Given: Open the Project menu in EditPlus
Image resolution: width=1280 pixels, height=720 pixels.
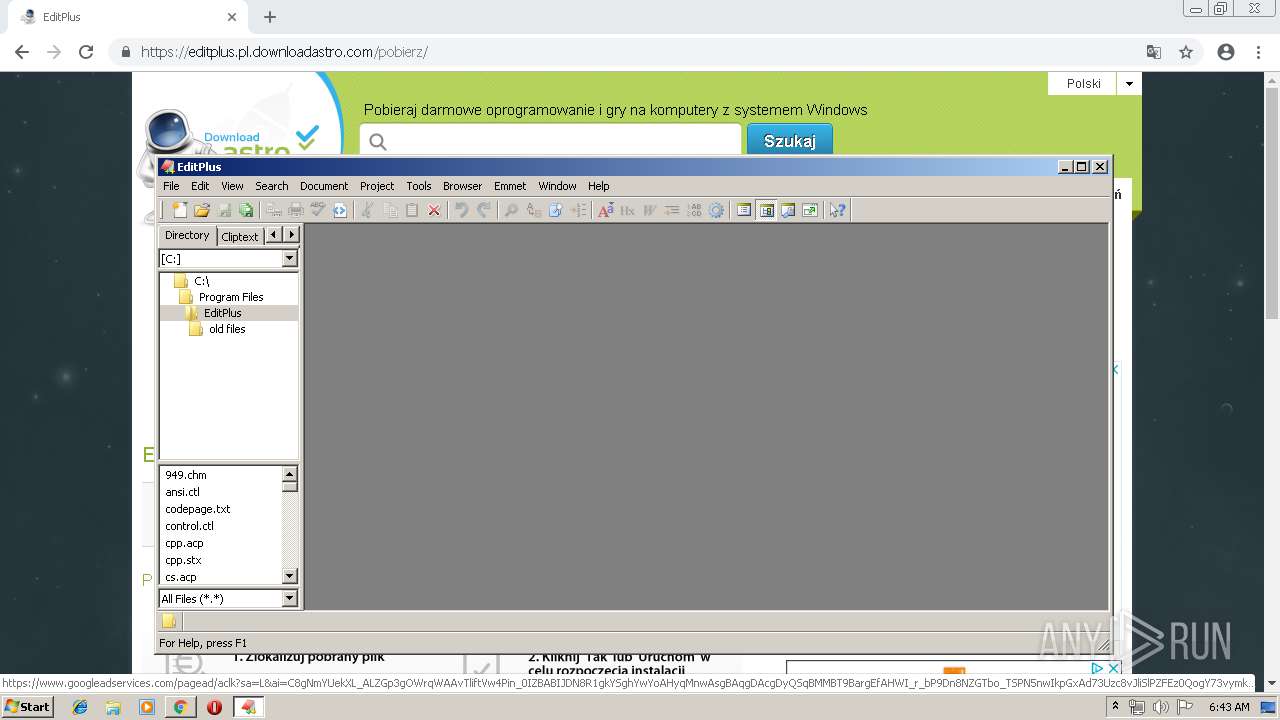Looking at the screenshot, I should (x=377, y=186).
